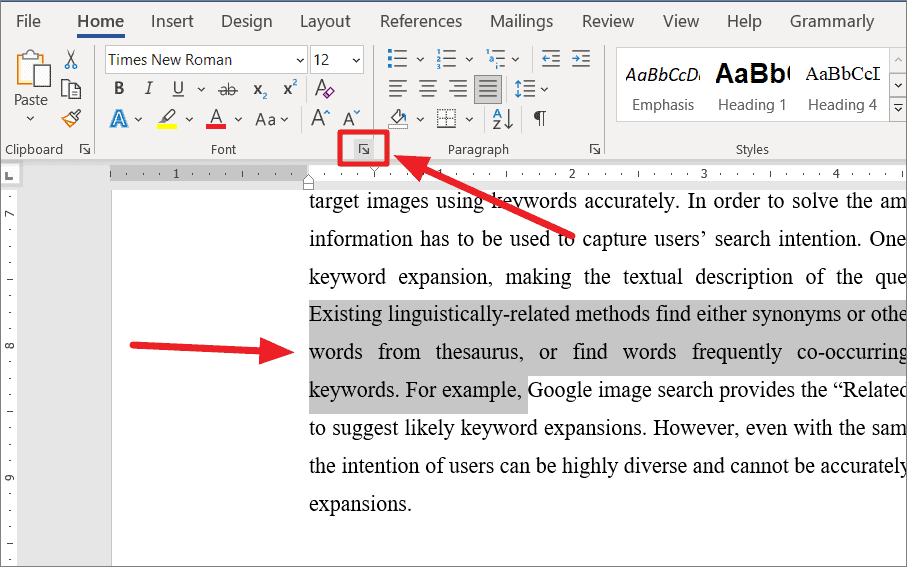Toggle Show/Hide paragraph marks

tap(539, 119)
